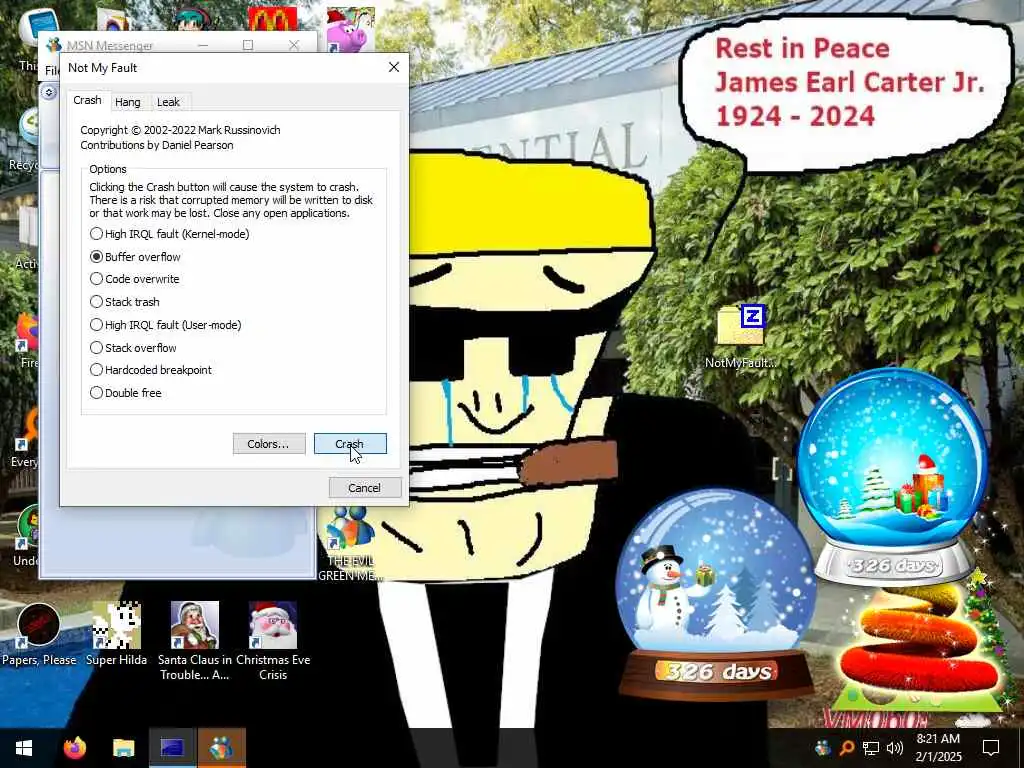Select High IRQL fault (User-mode) option
Image resolution: width=1024 pixels, height=768 pixels.
coord(165,325)
